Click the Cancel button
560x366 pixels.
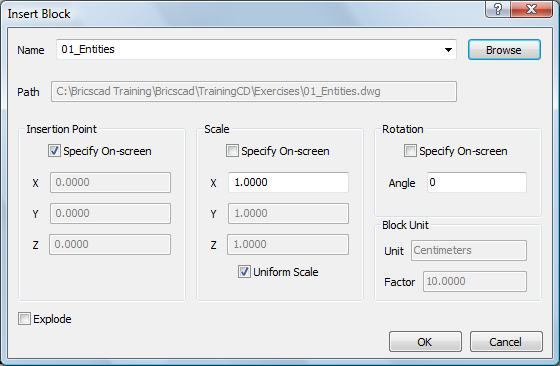pos(506,342)
